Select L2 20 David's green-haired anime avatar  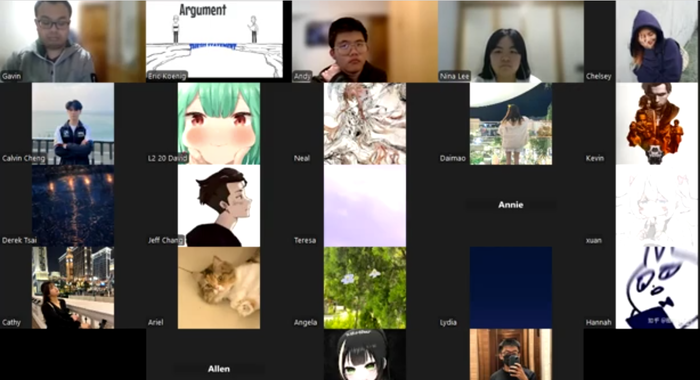tap(219, 124)
